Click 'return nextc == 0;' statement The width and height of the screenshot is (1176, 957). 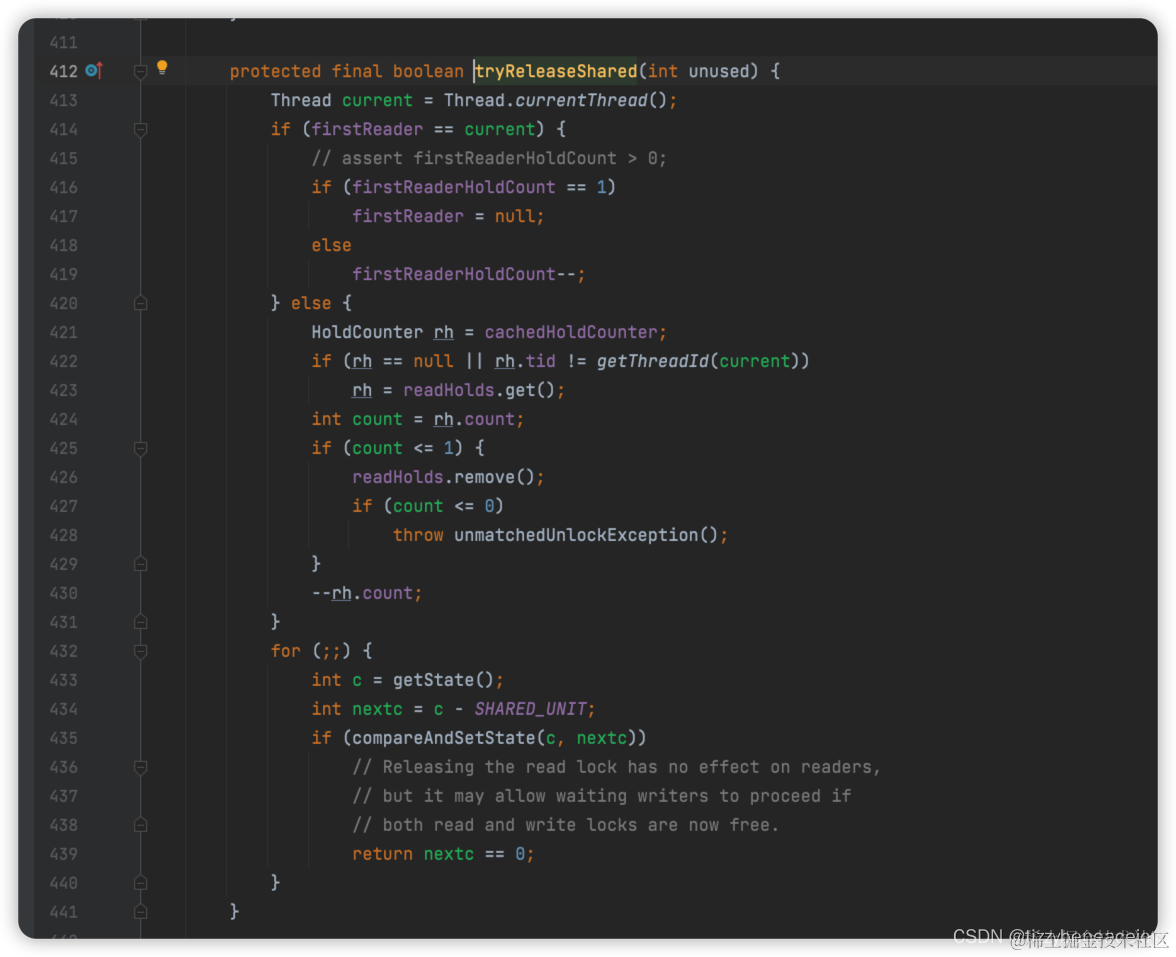[x=443, y=854]
